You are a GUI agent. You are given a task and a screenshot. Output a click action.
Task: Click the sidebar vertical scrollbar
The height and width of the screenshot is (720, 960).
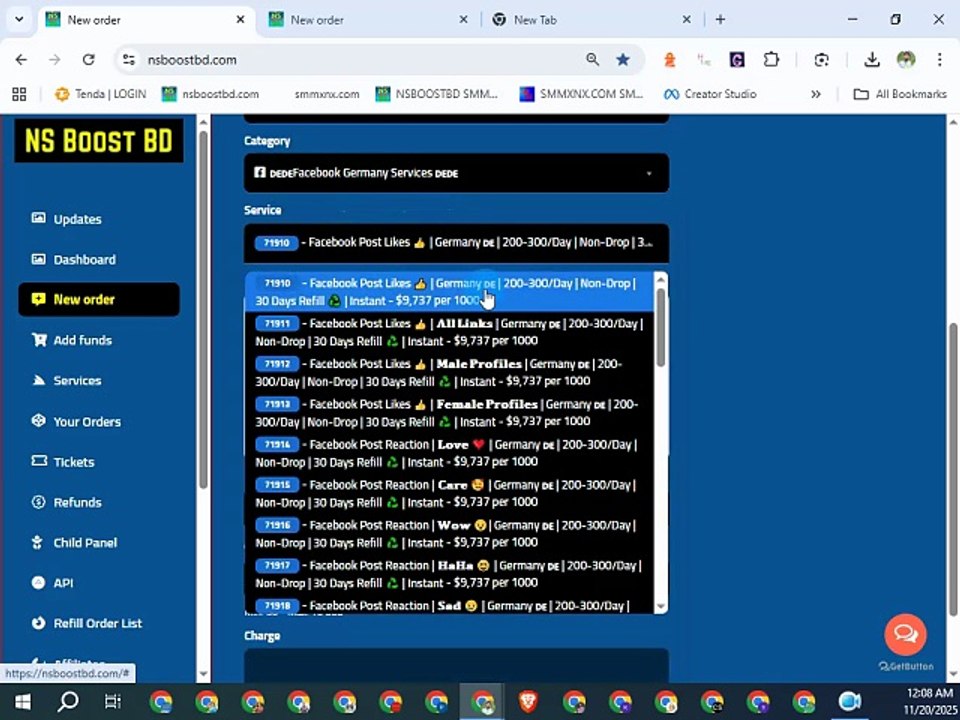click(203, 310)
